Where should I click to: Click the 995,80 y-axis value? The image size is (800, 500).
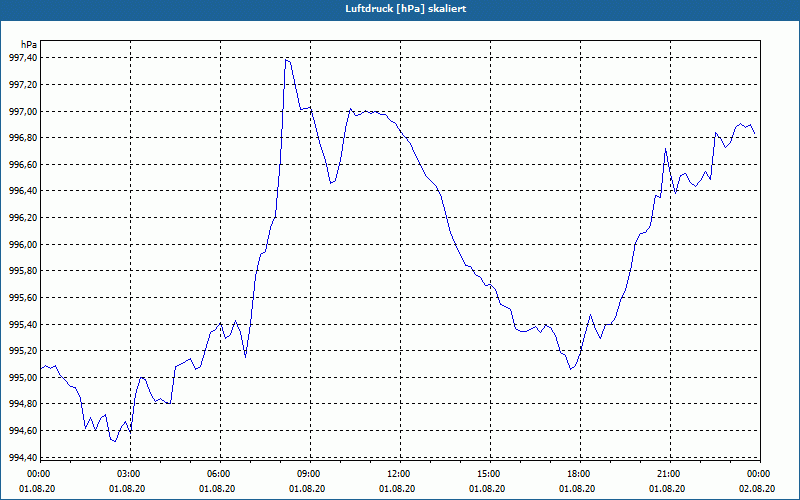coord(23,271)
